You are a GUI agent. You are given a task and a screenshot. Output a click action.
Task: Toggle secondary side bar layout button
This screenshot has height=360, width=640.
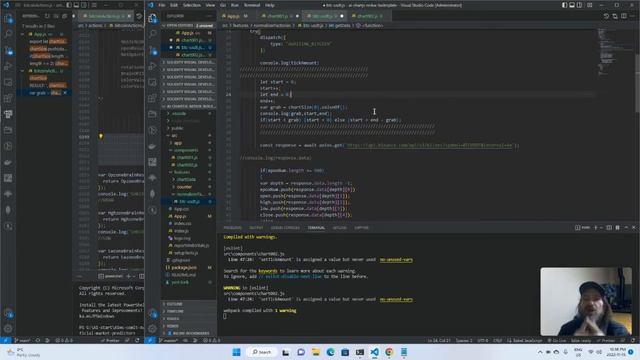click(580, 5)
